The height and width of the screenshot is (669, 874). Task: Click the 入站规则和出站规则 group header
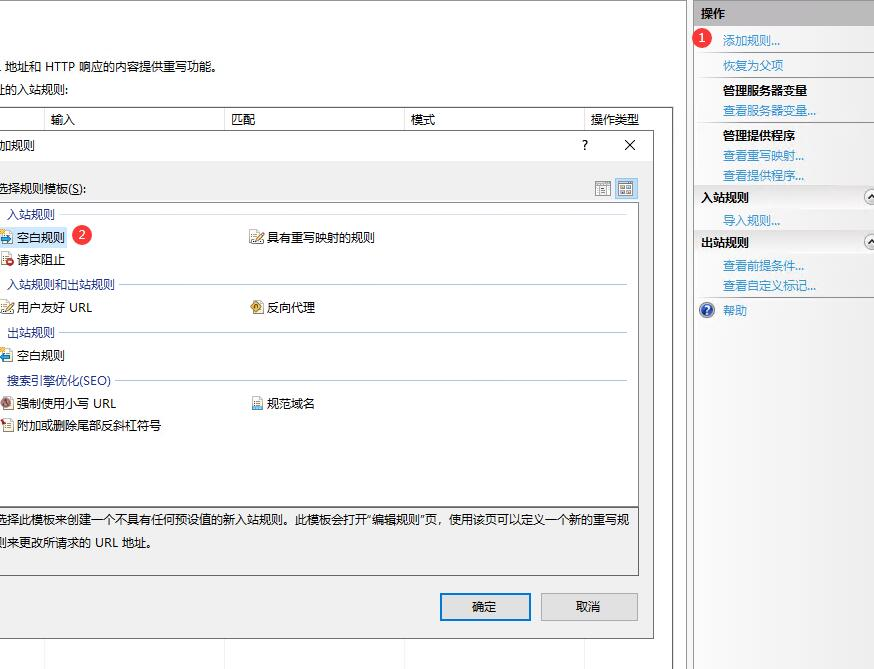[60, 285]
